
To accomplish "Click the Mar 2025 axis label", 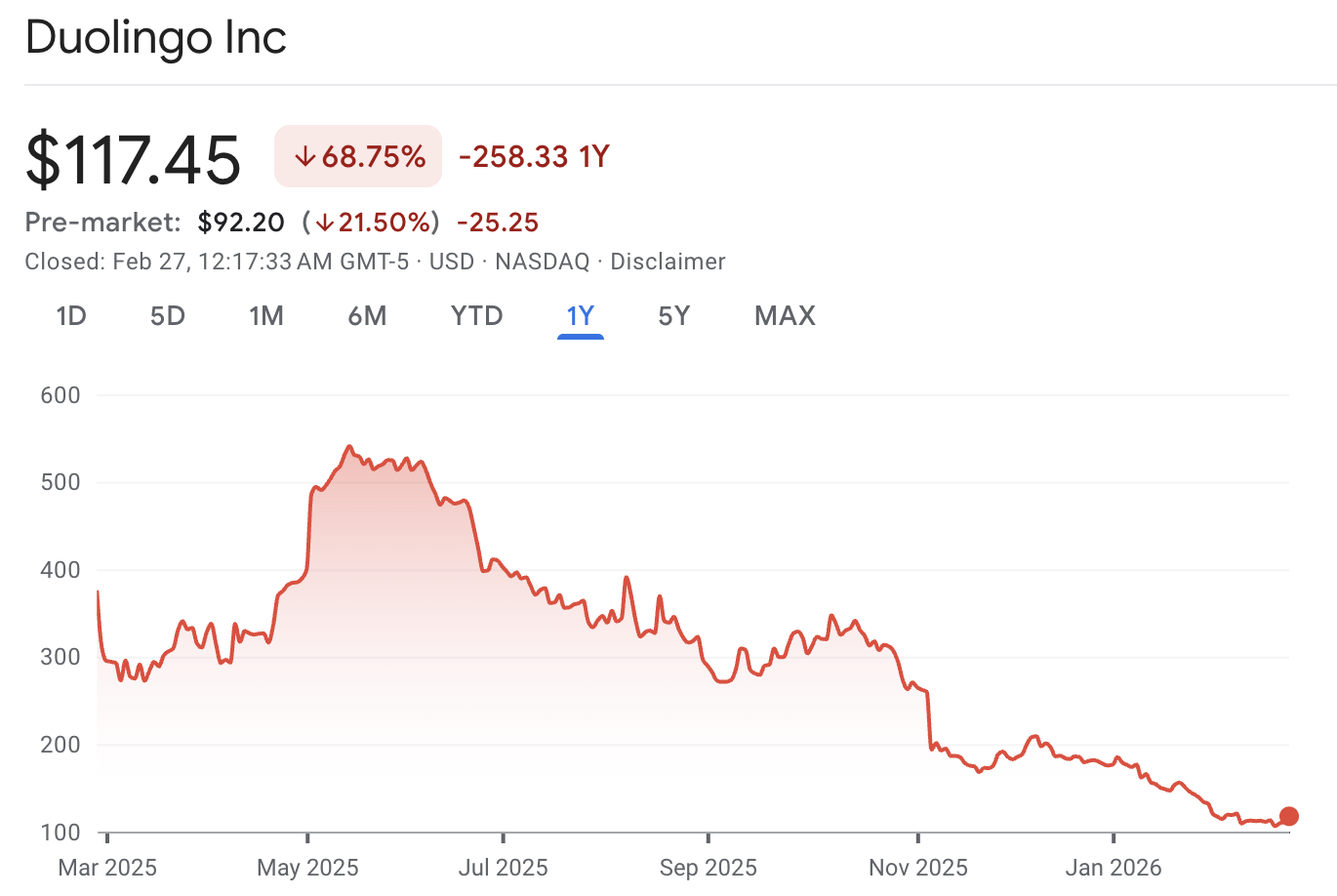I will pos(107,868).
